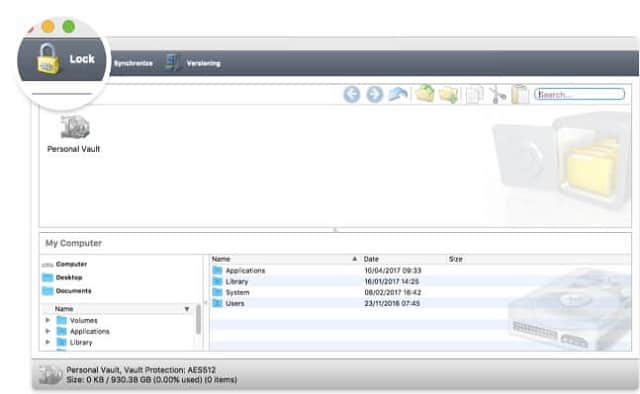Click folder icon with green down arrow
The height and width of the screenshot is (394, 640).
coord(448,95)
